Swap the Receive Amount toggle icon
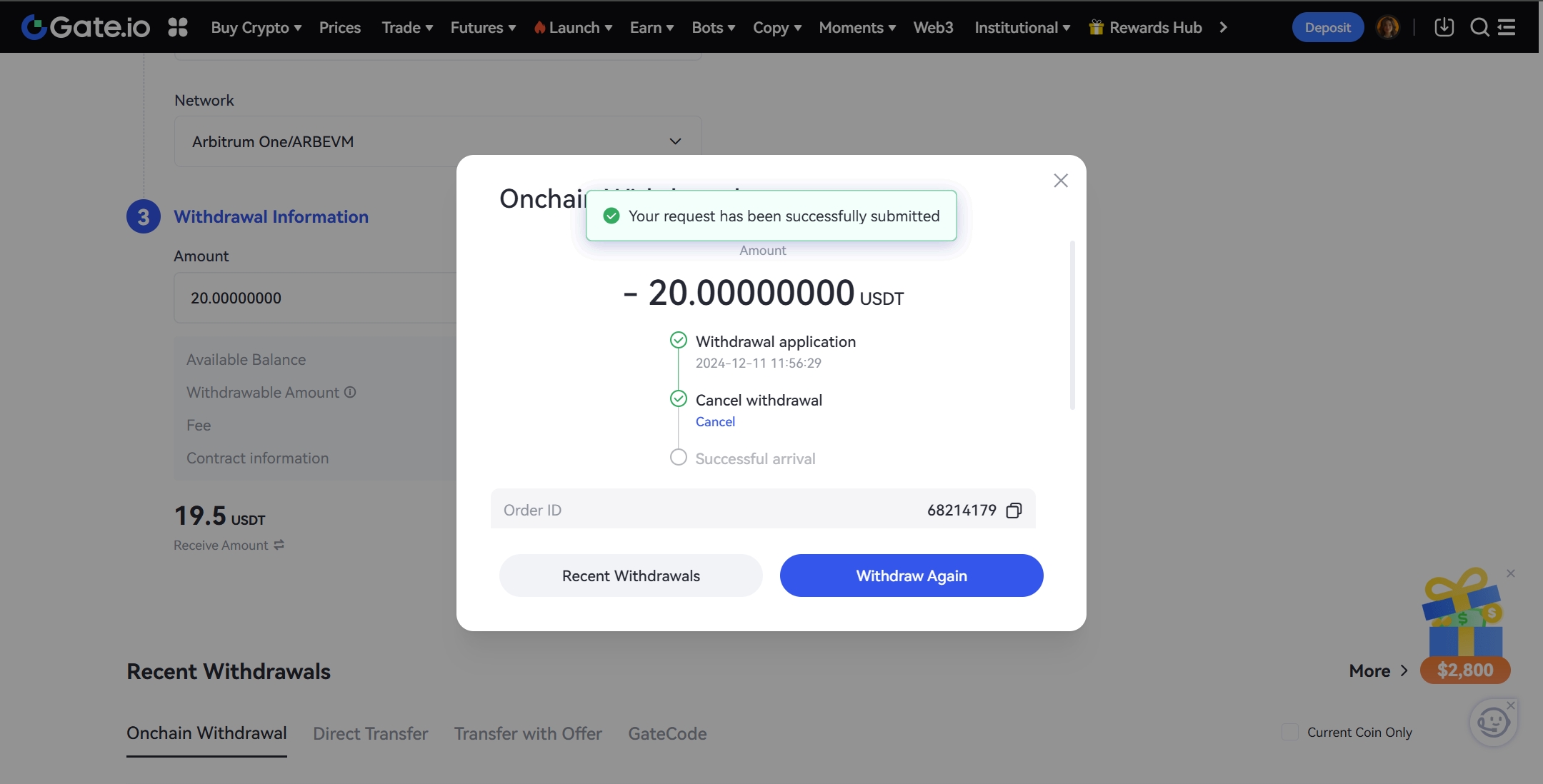Screen dimensions: 1543x784 coord(279,545)
